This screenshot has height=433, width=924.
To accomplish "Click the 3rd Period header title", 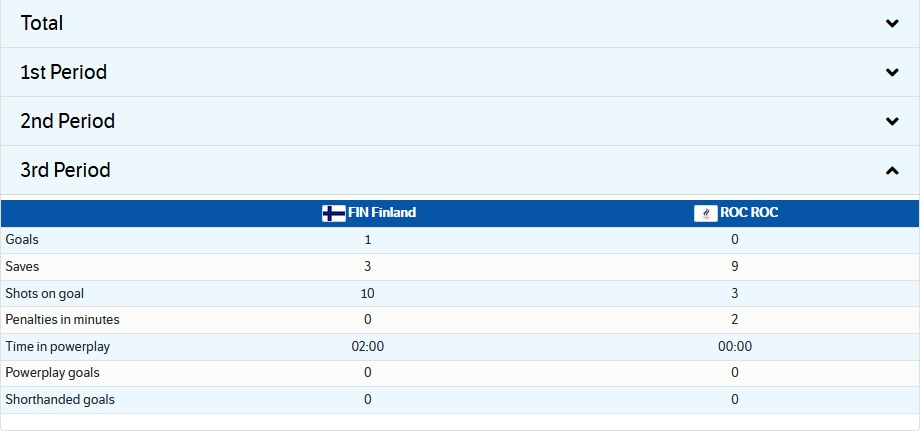I will pos(65,170).
